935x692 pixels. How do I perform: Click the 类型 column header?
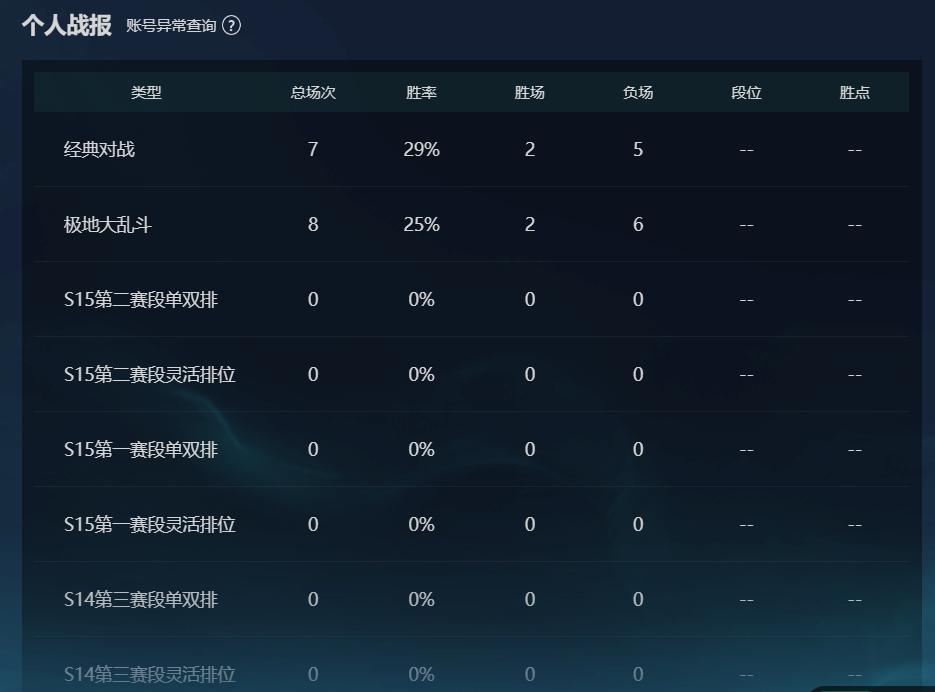click(x=146, y=92)
